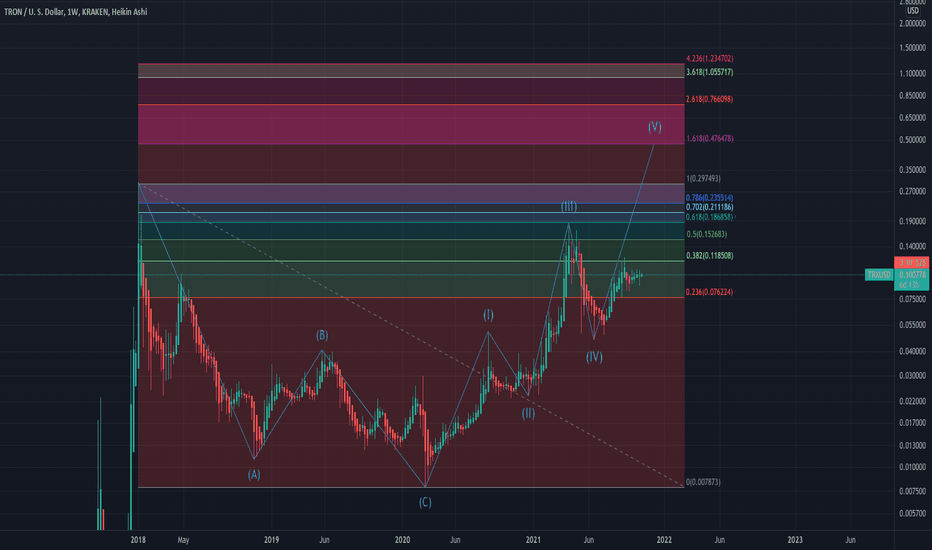
Task: Click the 0.500000 price axis label
Action: point(912,140)
